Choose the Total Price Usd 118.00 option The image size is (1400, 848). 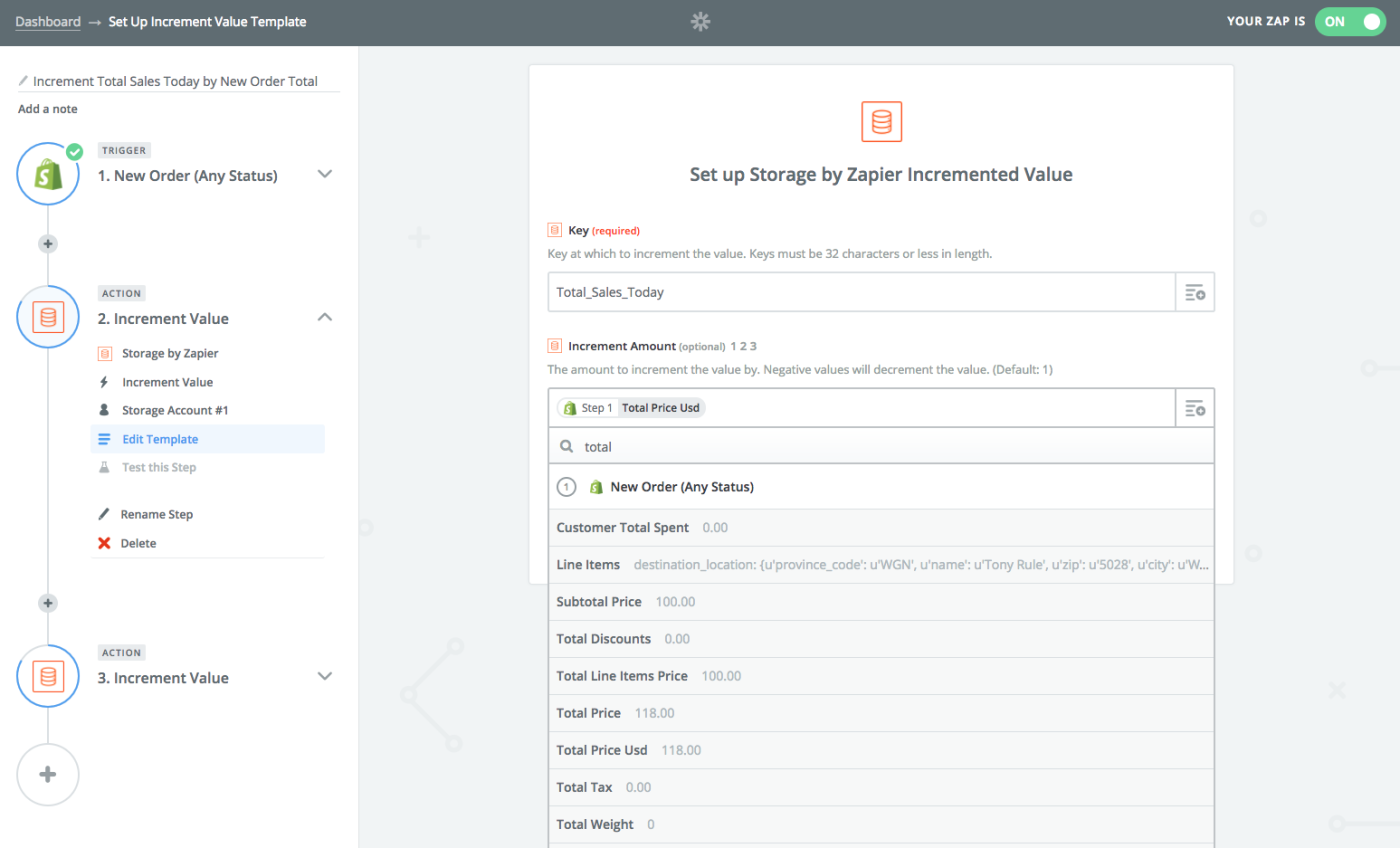click(881, 750)
